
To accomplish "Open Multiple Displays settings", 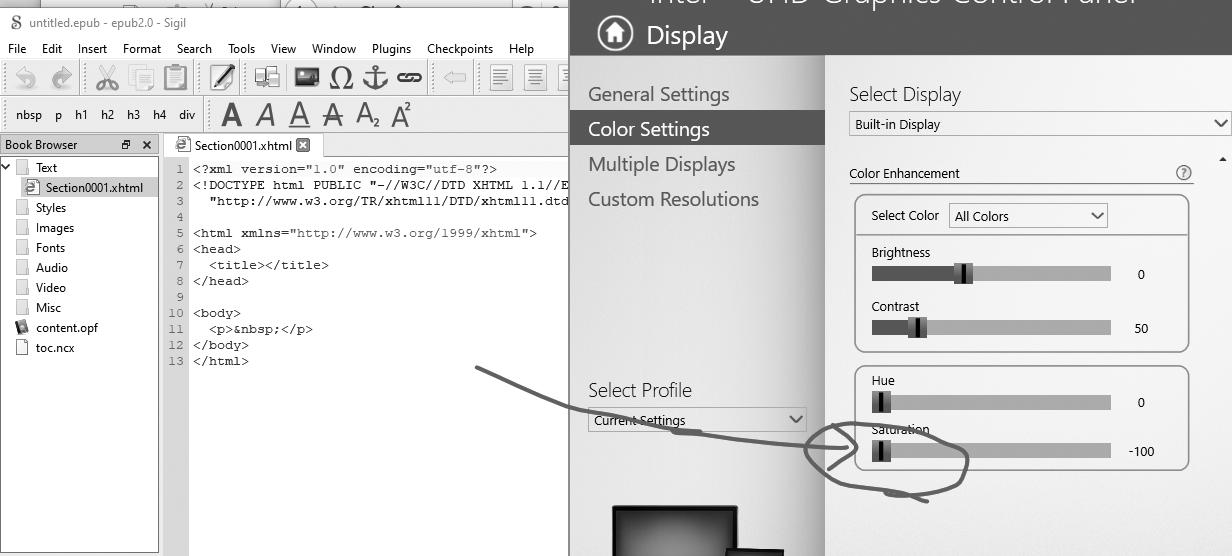I will 662,164.
